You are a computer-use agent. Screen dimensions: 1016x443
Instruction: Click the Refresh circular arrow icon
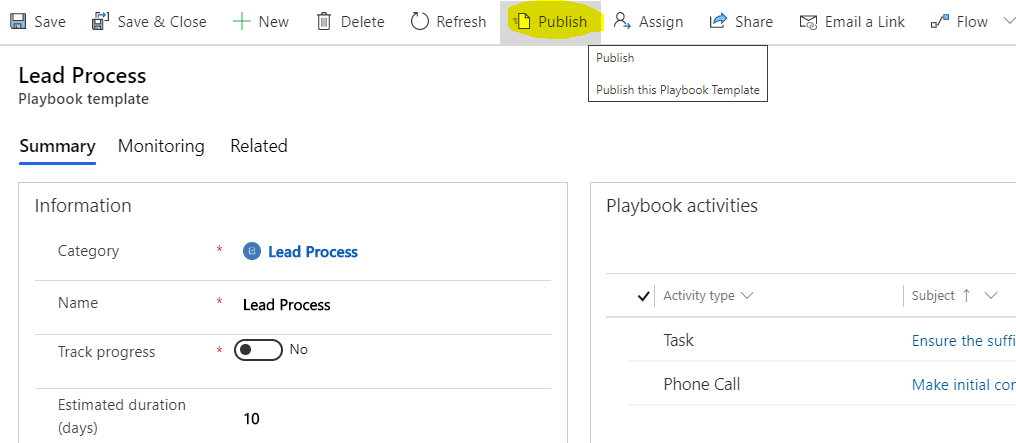[x=420, y=21]
